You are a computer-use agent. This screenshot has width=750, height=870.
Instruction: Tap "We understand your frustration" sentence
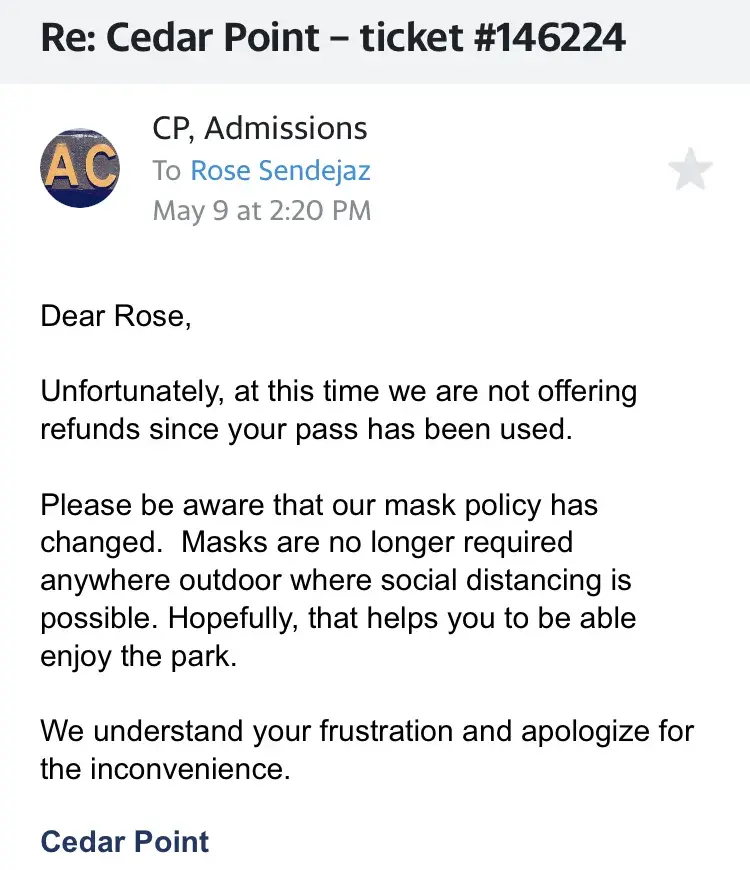(x=366, y=731)
